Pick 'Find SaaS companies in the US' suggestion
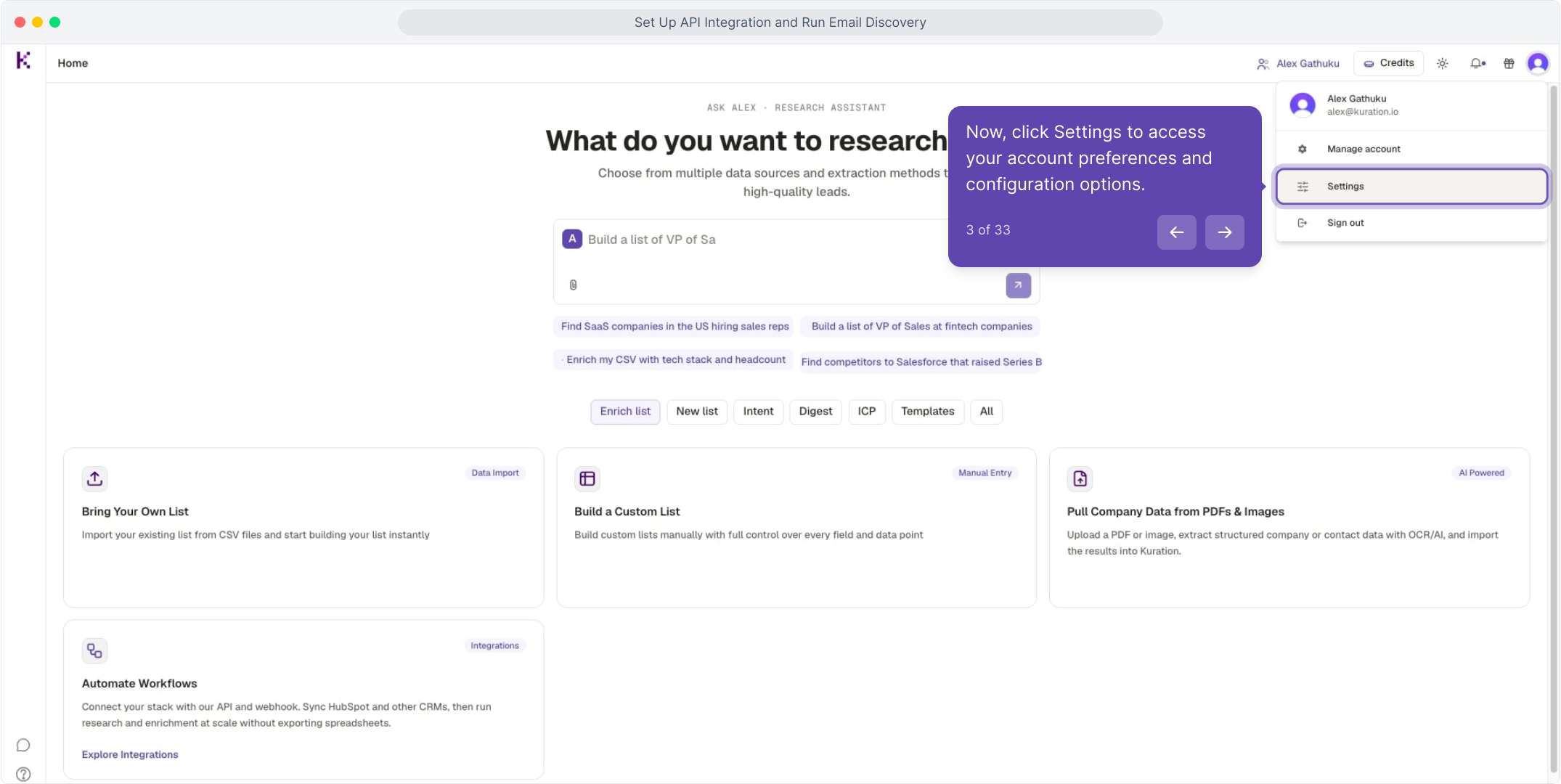1561x784 pixels. (674, 327)
